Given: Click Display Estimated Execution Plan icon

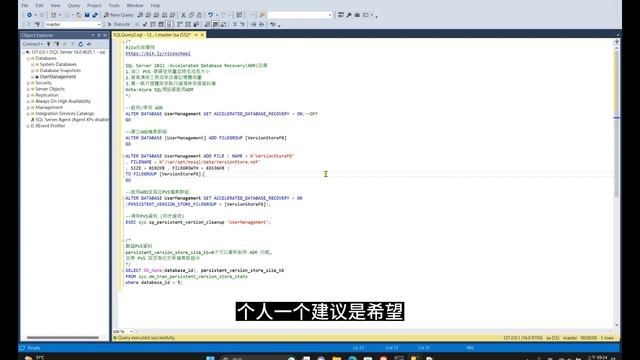Looking at the screenshot, I should (153, 24).
